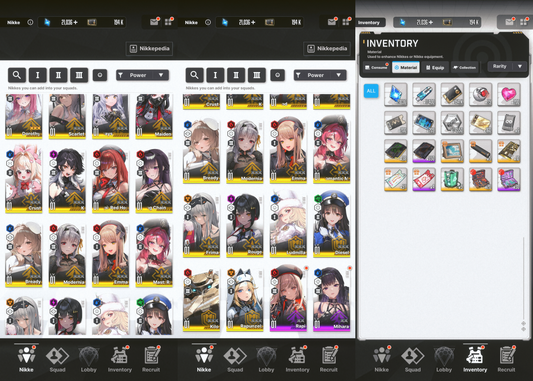Screen dimensions: 533x381
Task: Switch to Material tab in Inventory
Action: pyautogui.click(x=406, y=67)
